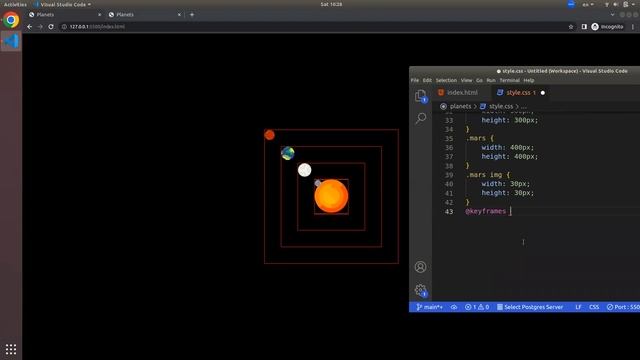Place cursor on @keyframes line 43

(486, 211)
